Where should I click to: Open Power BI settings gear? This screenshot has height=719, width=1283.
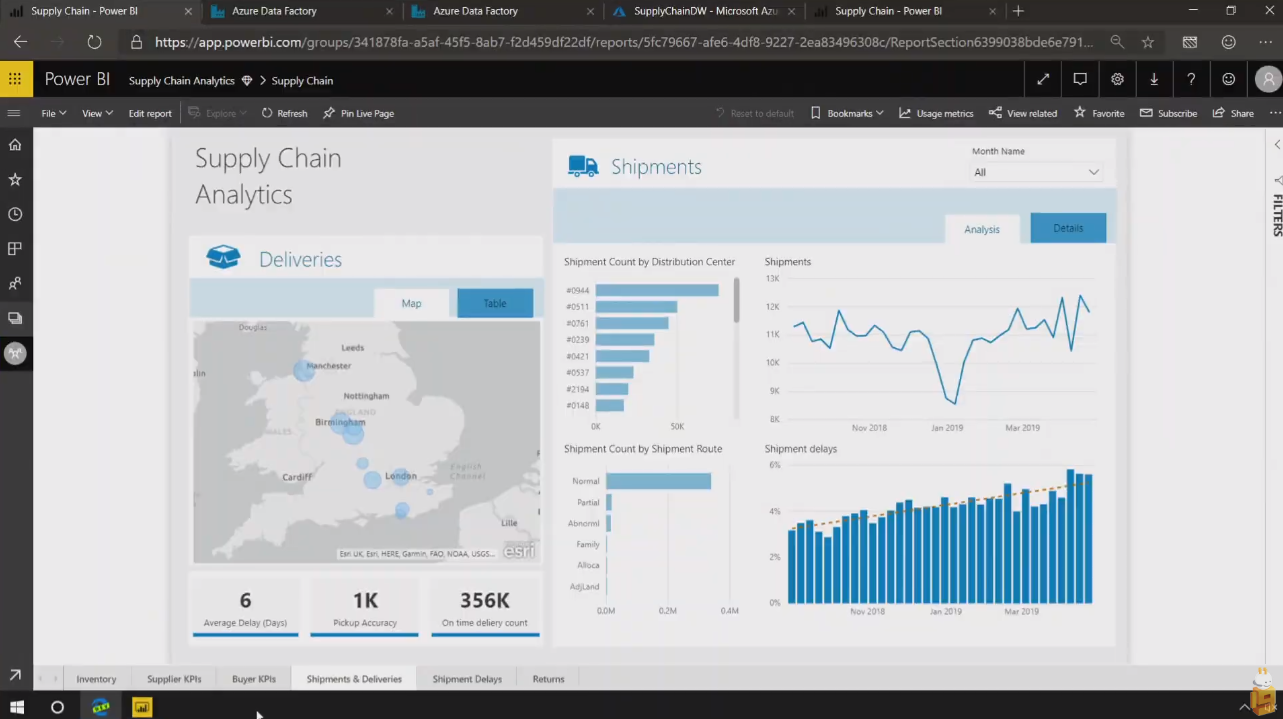(x=1117, y=80)
